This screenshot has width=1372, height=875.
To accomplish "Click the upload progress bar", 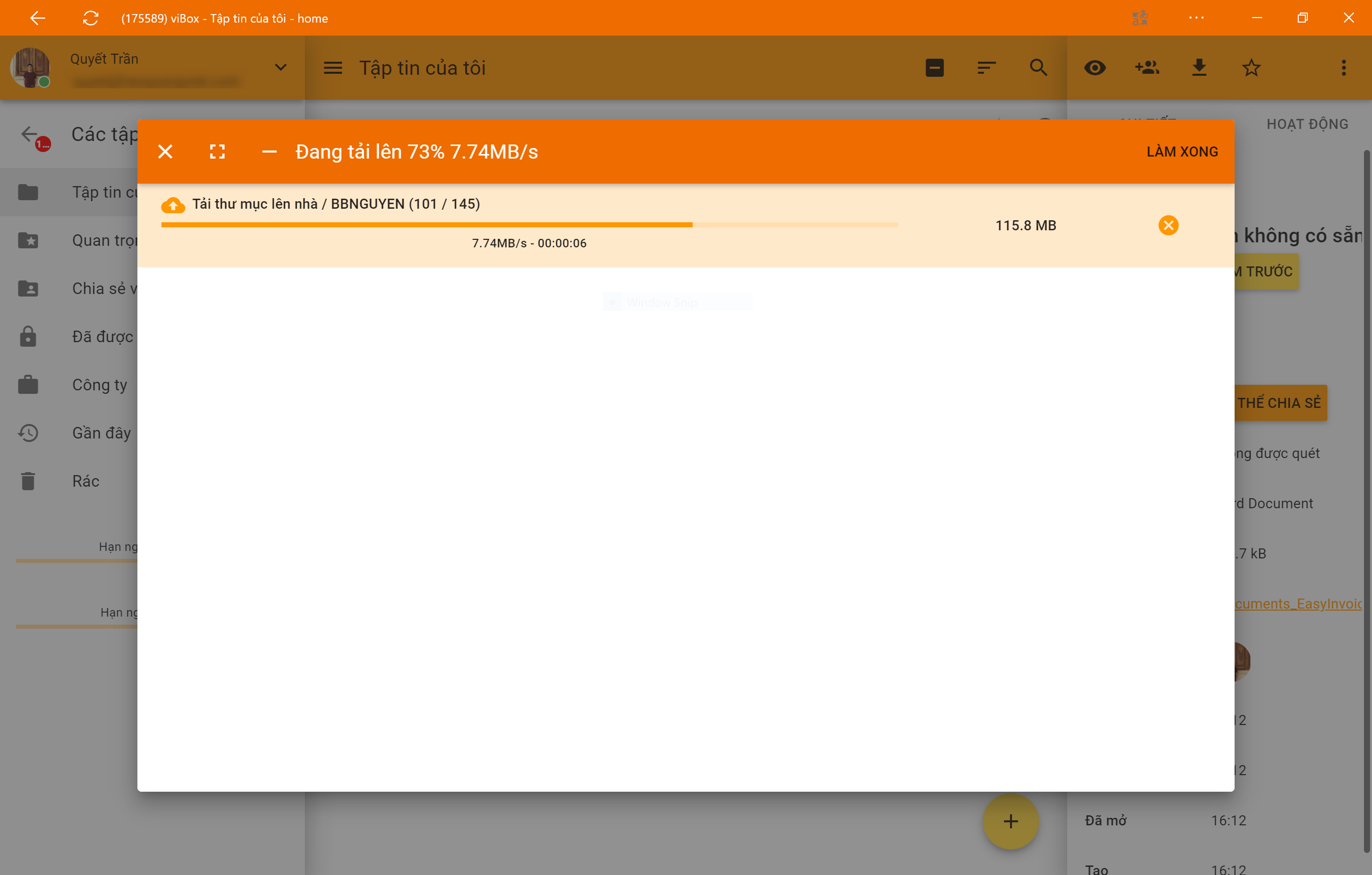I will (x=529, y=225).
